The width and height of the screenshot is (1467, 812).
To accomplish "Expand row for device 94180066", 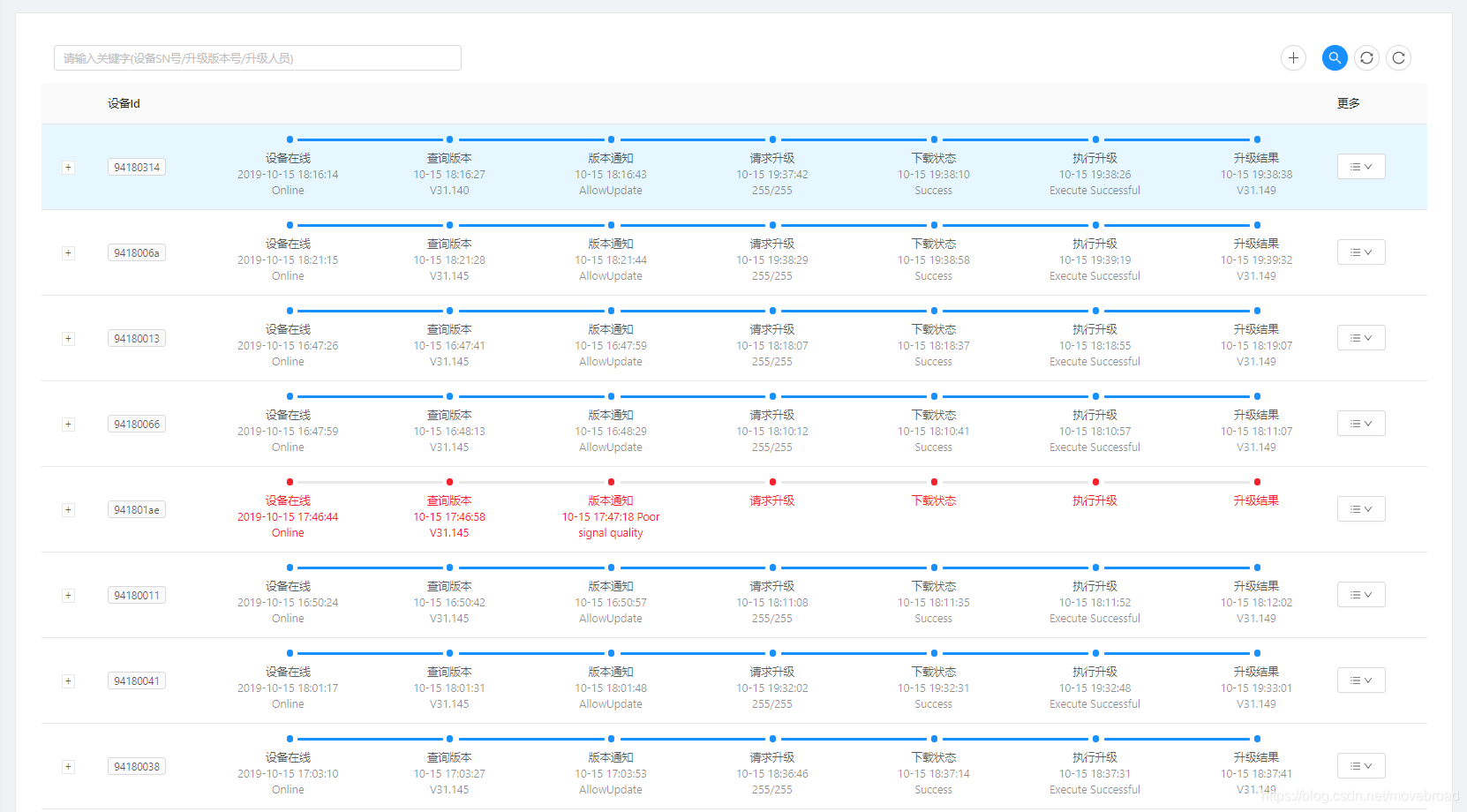I will click(x=68, y=425).
